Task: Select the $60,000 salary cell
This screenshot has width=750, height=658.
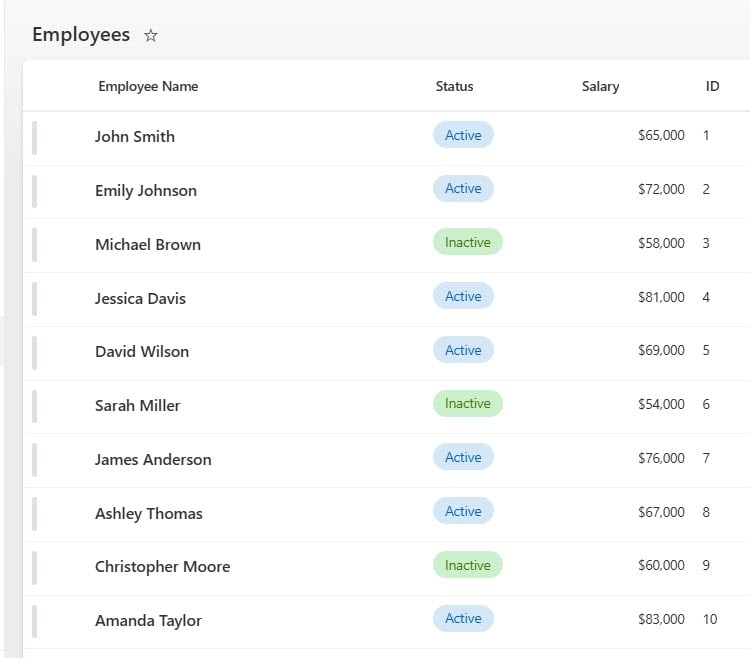Action: click(x=661, y=565)
